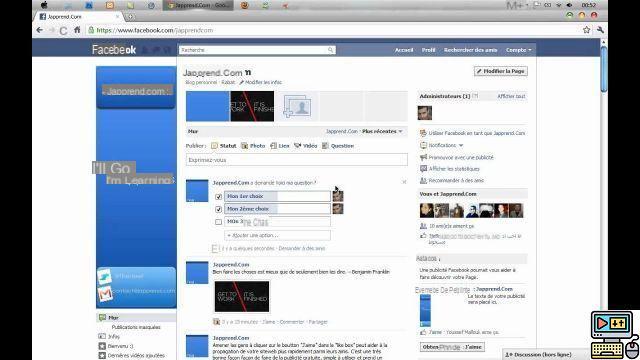Click the browser address bar

click(x=335, y=30)
